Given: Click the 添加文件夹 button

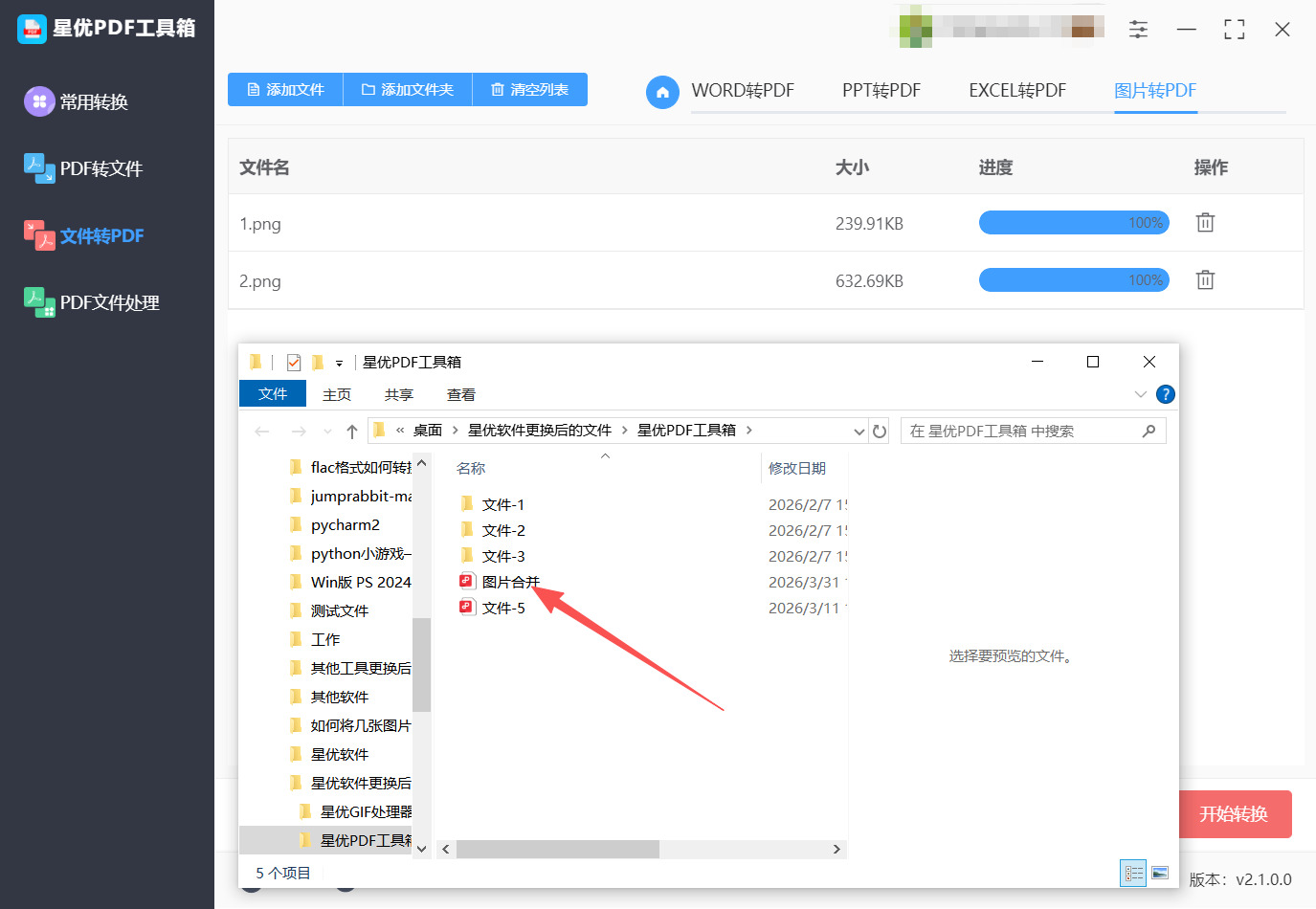Looking at the screenshot, I should click(408, 90).
